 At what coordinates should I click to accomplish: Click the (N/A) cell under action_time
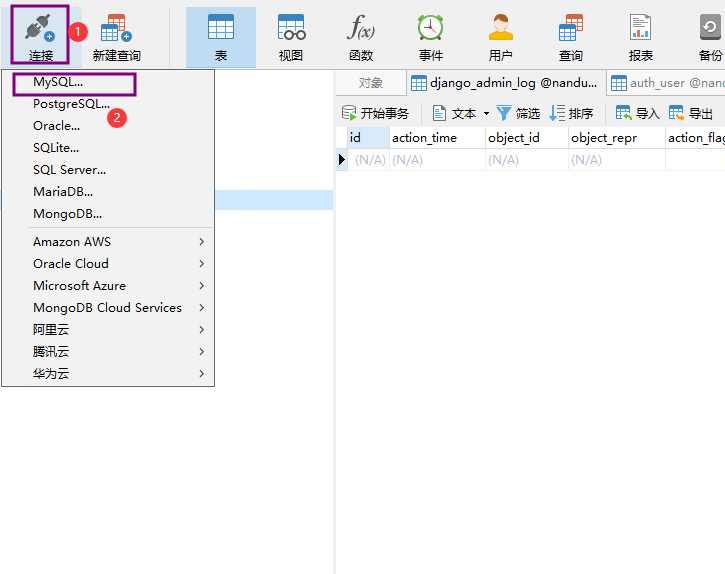(x=437, y=160)
